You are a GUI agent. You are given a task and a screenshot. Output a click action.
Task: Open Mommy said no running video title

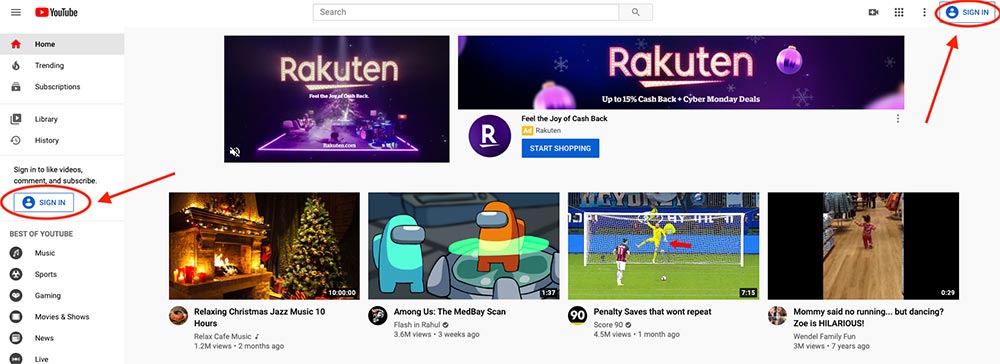[869, 317]
